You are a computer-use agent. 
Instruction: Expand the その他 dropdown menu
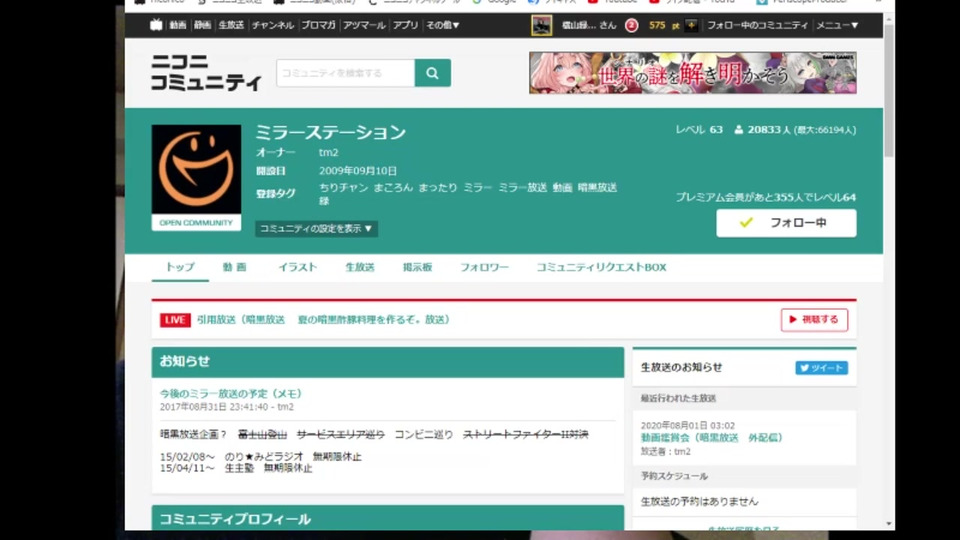[x=443, y=25]
